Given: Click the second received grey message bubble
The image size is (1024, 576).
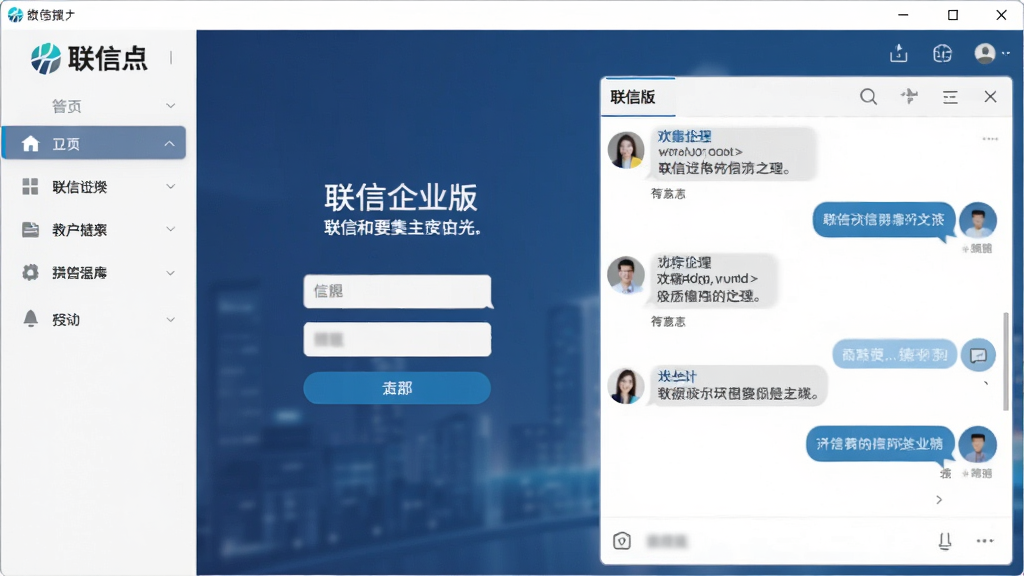Looking at the screenshot, I should pyautogui.click(x=714, y=280).
